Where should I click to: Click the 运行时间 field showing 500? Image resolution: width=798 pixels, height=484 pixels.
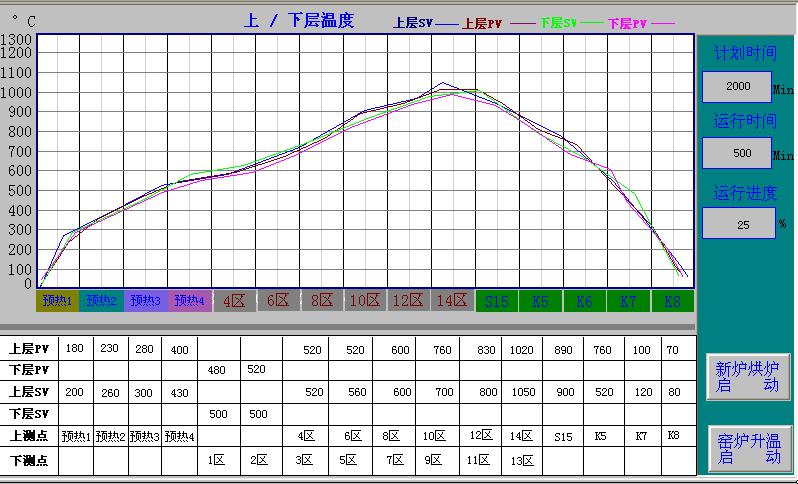pos(737,154)
